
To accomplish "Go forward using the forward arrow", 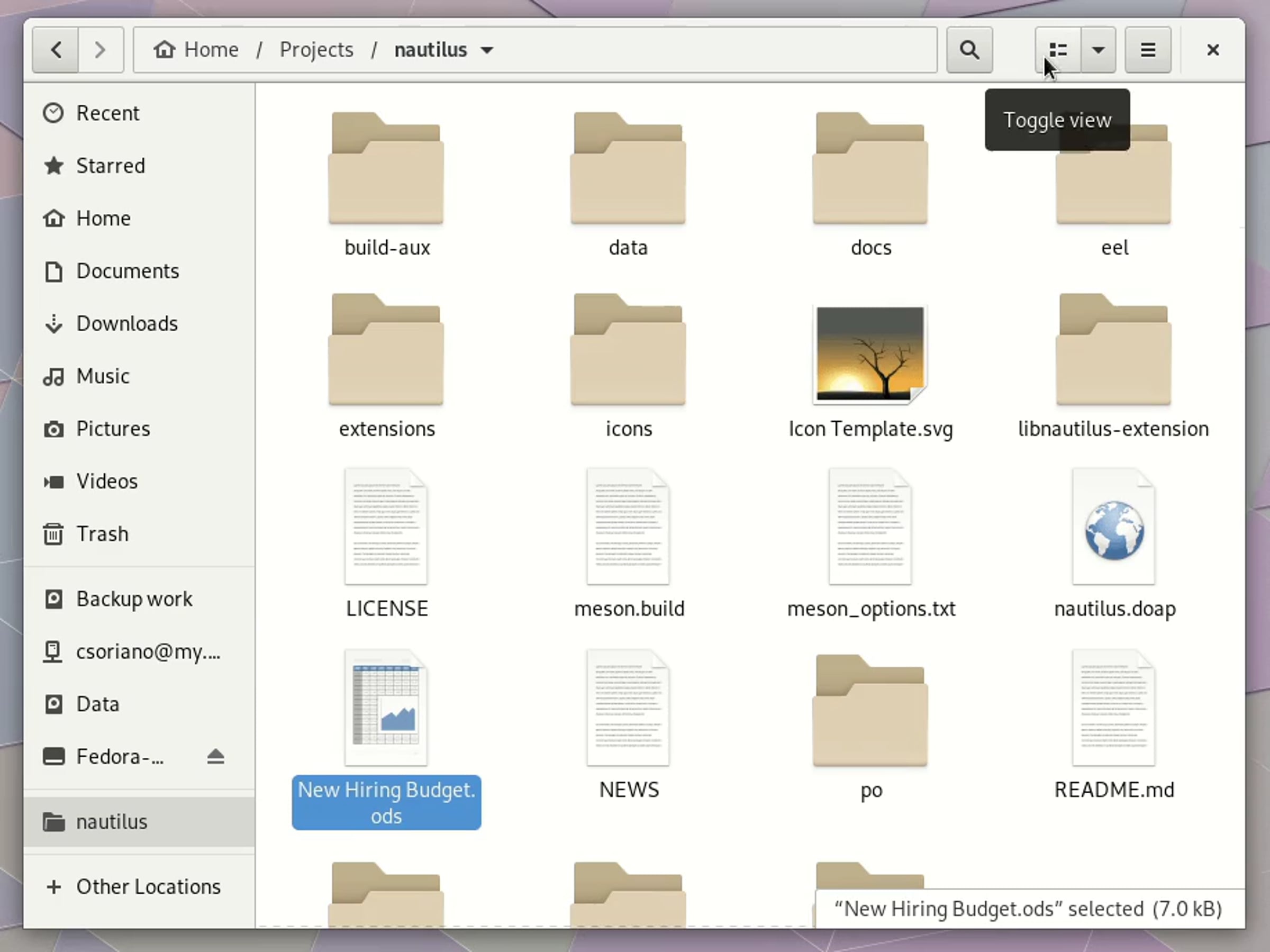I will (x=101, y=50).
